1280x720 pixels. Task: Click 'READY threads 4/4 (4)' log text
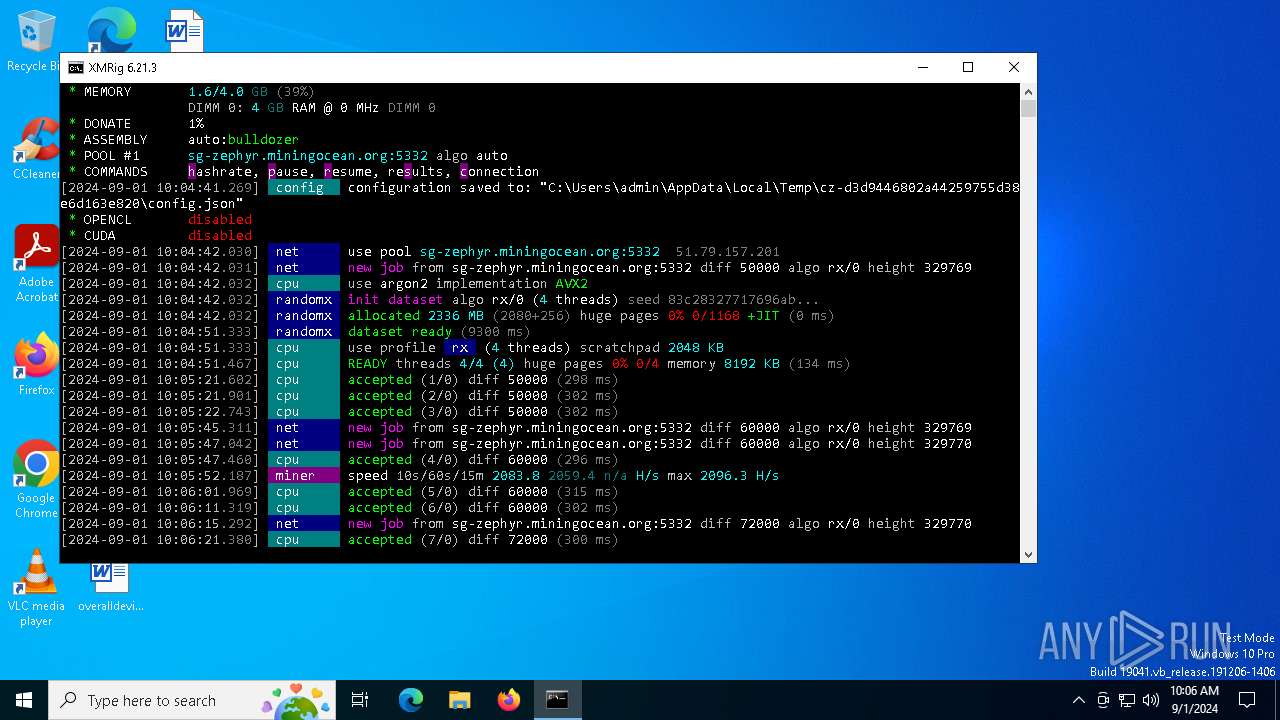[431, 364]
